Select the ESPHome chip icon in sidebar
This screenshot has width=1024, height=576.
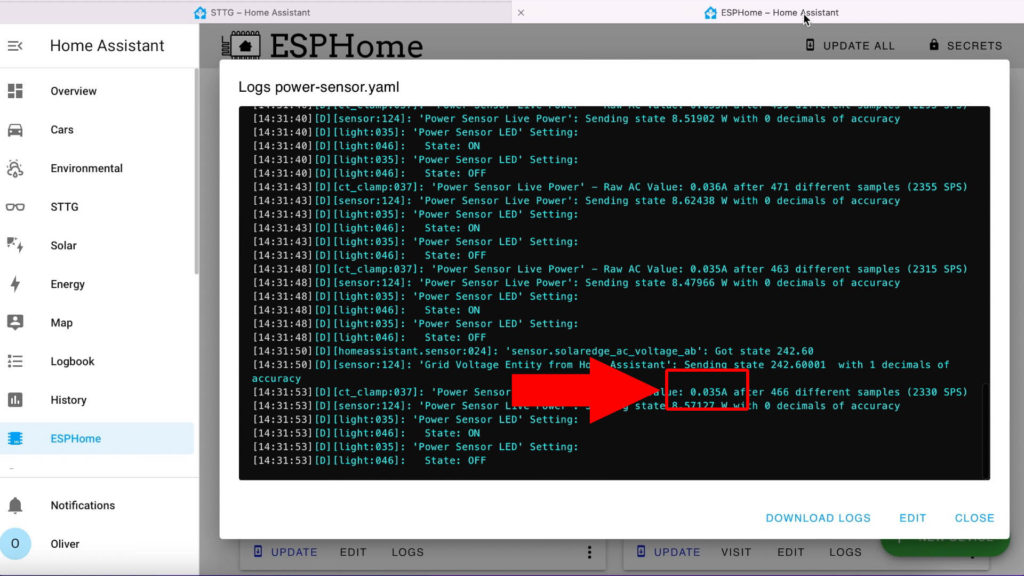(15, 438)
